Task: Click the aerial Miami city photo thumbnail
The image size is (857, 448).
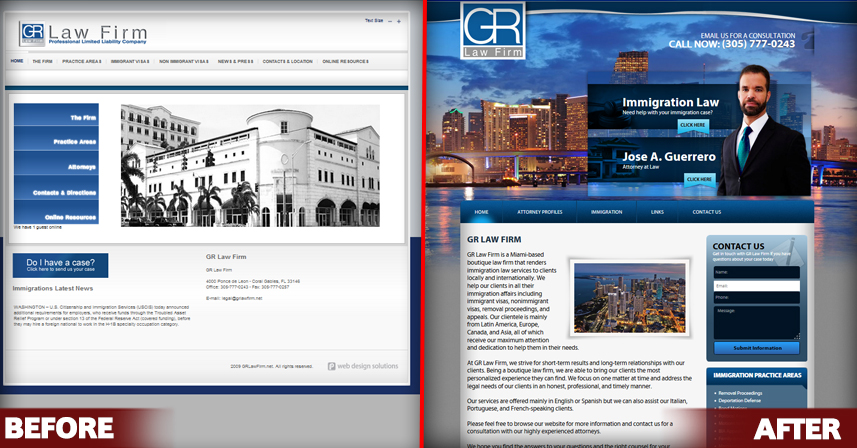Action: pyautogui.click(x=627, y=295)
